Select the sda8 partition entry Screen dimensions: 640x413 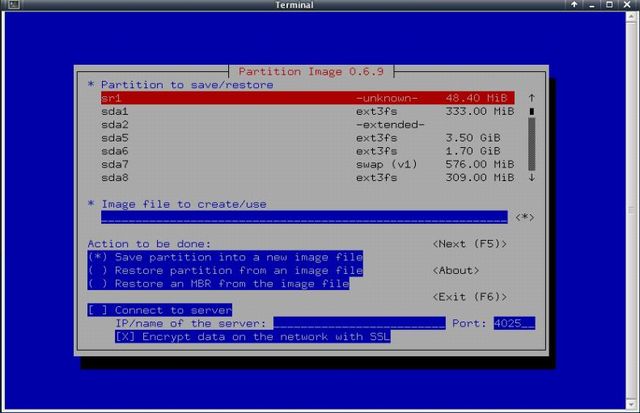307,178
